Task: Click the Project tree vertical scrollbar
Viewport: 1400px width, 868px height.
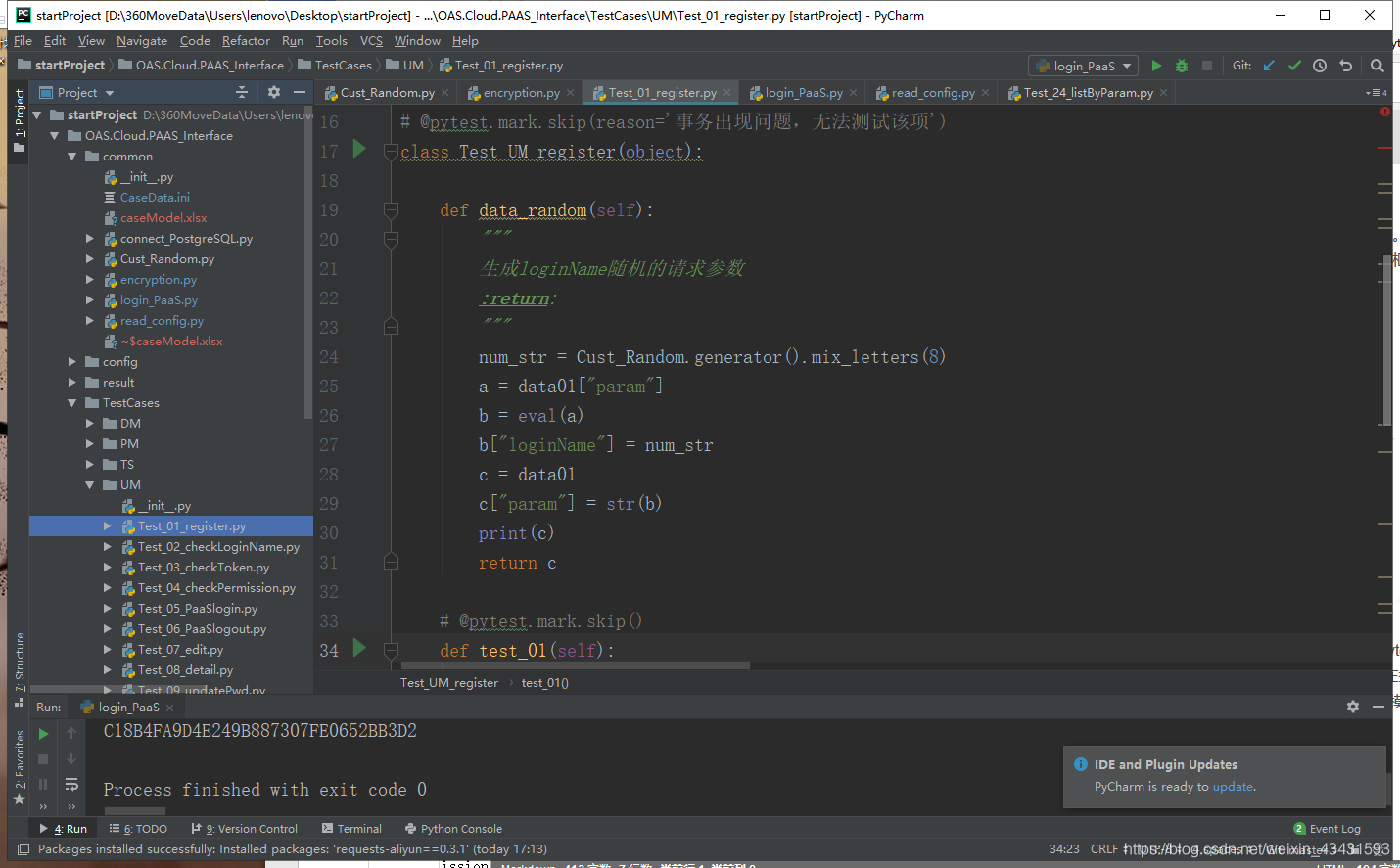Action: coord(308,264)
